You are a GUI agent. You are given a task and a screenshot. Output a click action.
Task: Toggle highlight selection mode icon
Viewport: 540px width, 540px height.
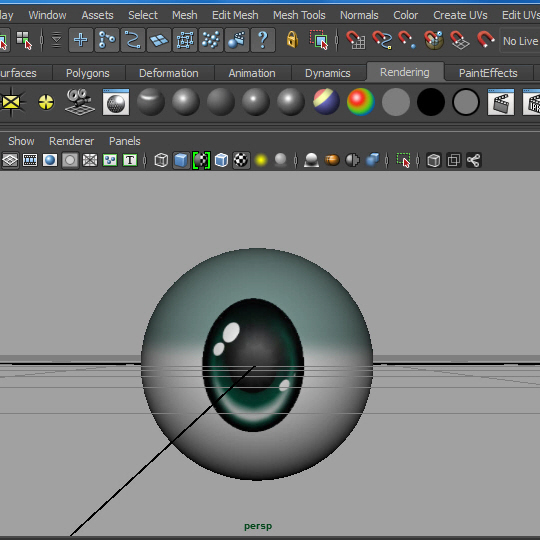pos(319,40)
